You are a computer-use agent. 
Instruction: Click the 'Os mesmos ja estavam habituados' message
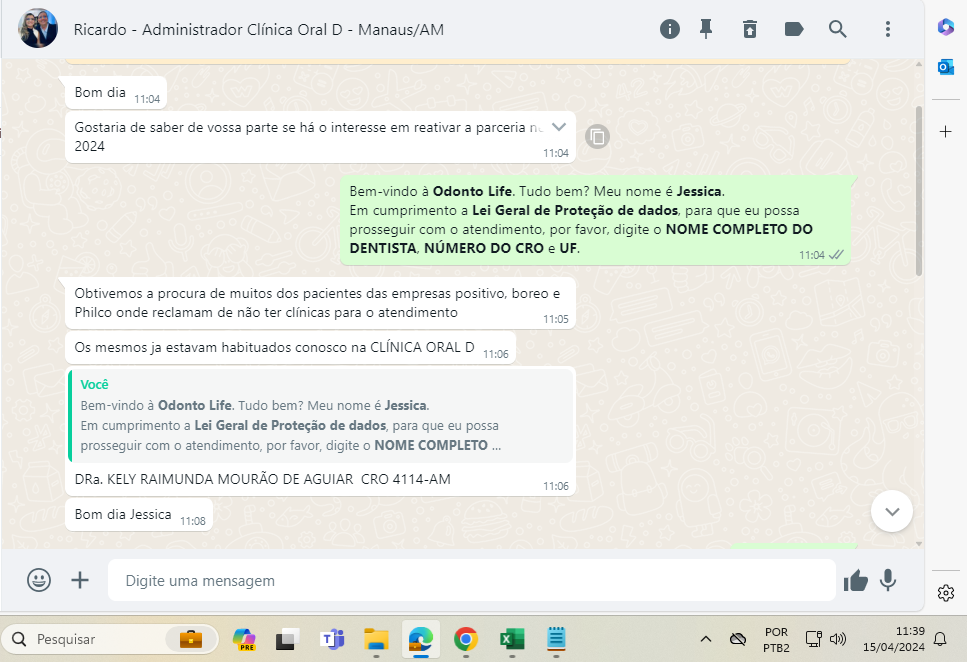tap(290, 347)
